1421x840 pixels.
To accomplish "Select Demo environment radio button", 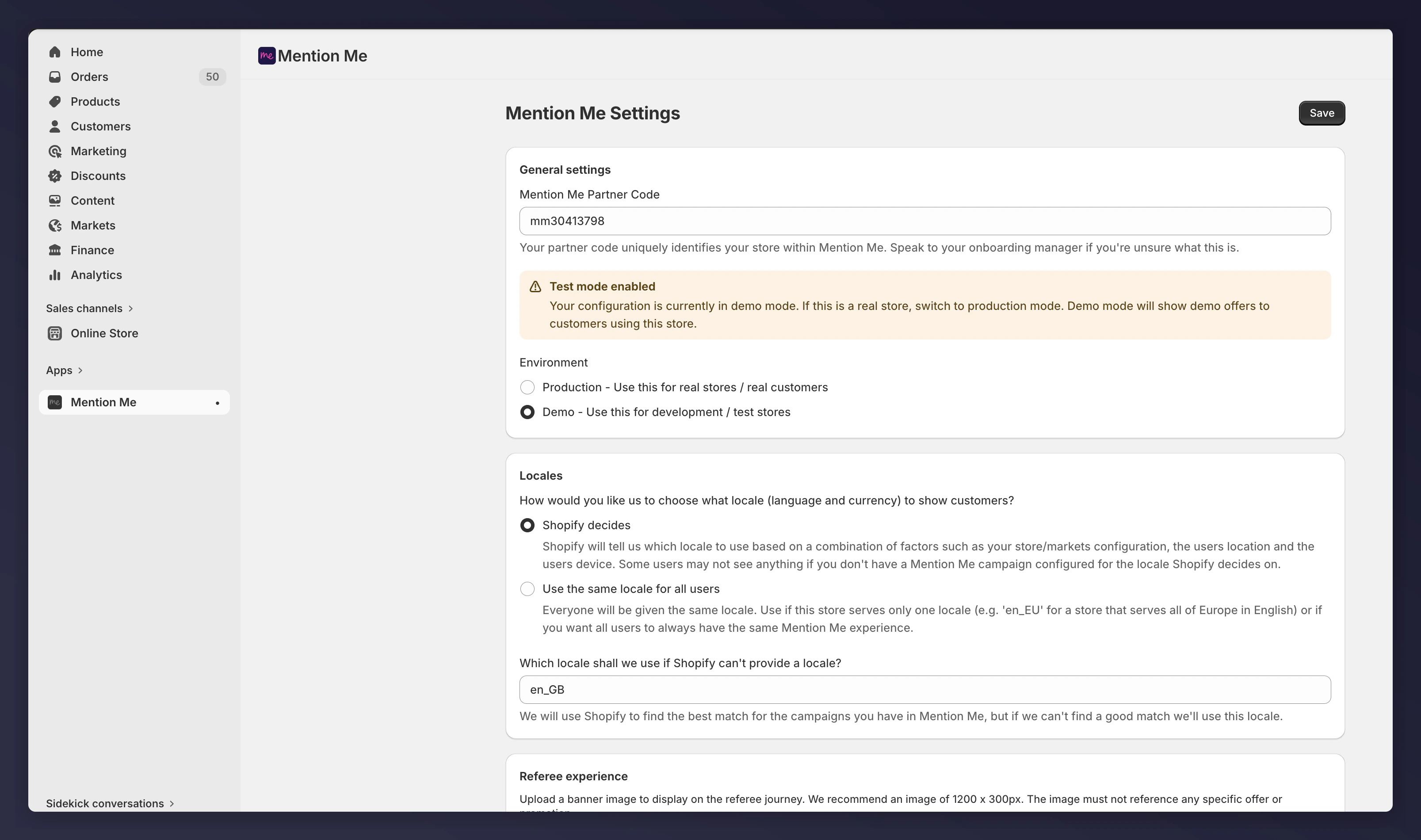I will pyautogui.click(x=527, y=412).
